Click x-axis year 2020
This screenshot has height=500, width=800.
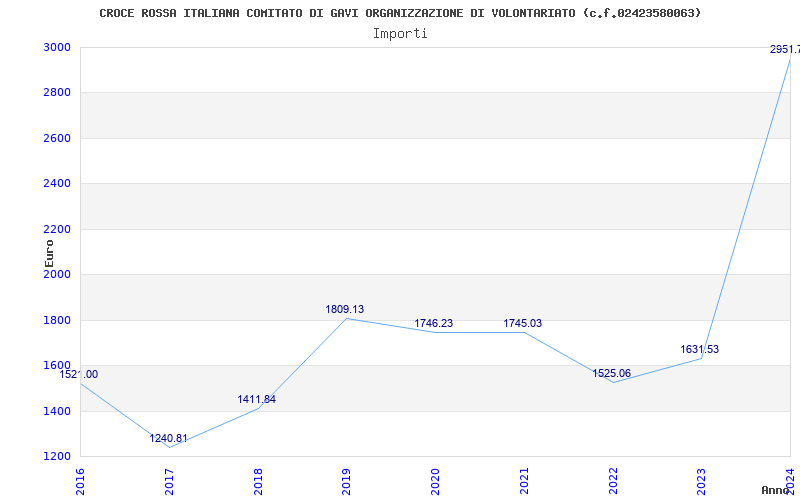pos(435,481)
